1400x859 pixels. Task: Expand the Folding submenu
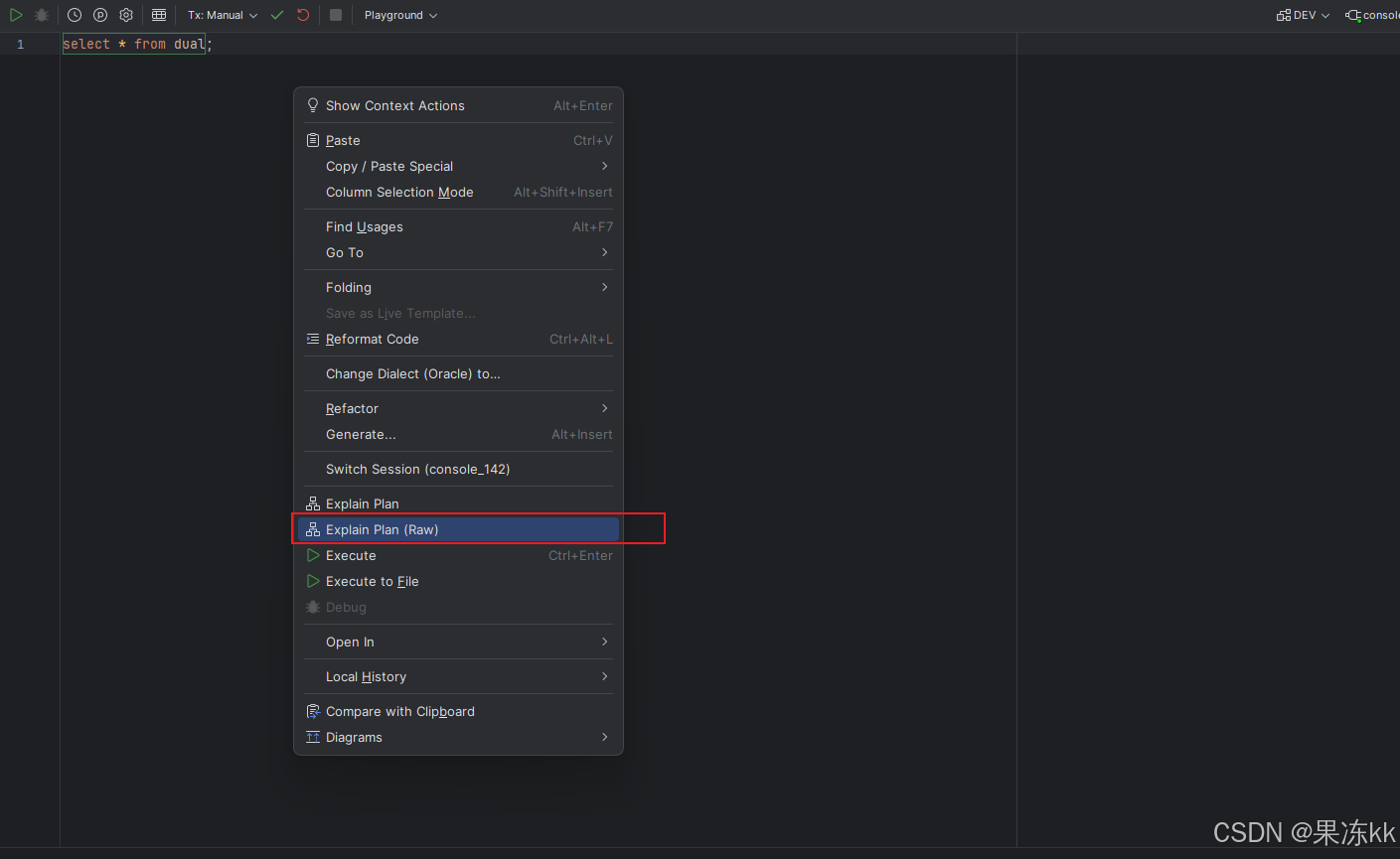pos(458,287)
